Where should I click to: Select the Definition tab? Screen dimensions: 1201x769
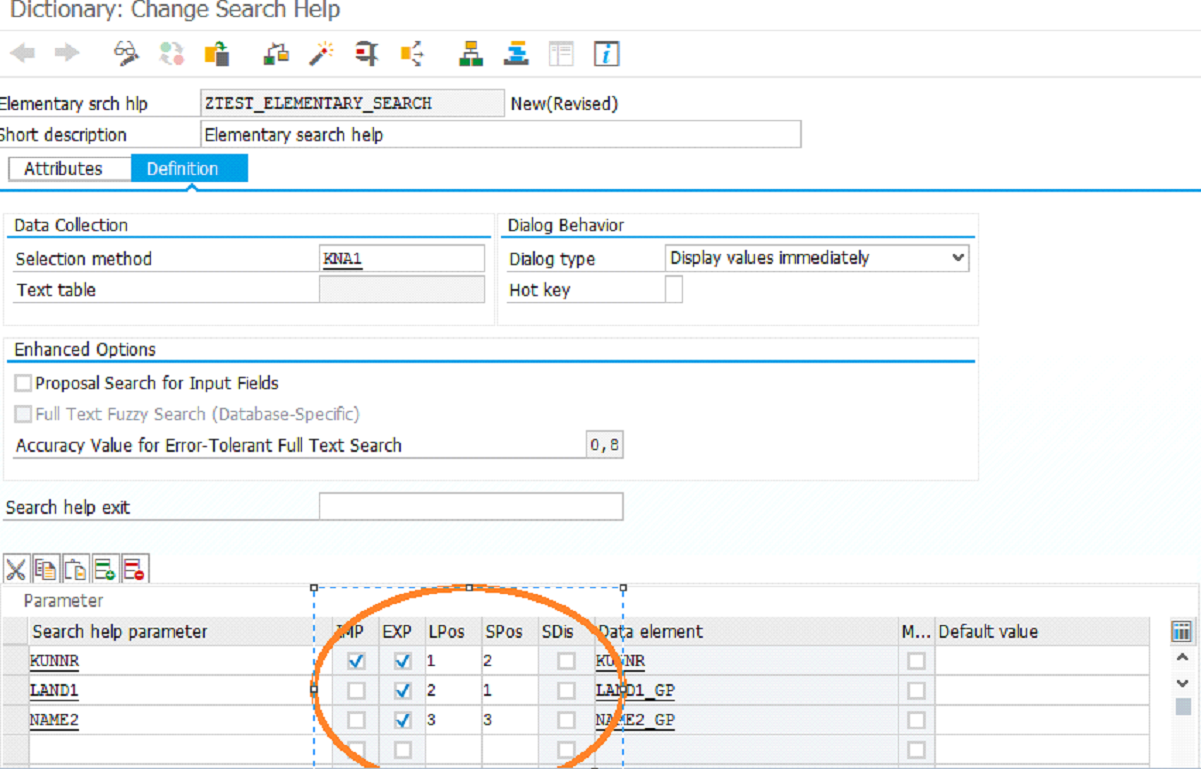pyautogui.click(x=189, y=168)
